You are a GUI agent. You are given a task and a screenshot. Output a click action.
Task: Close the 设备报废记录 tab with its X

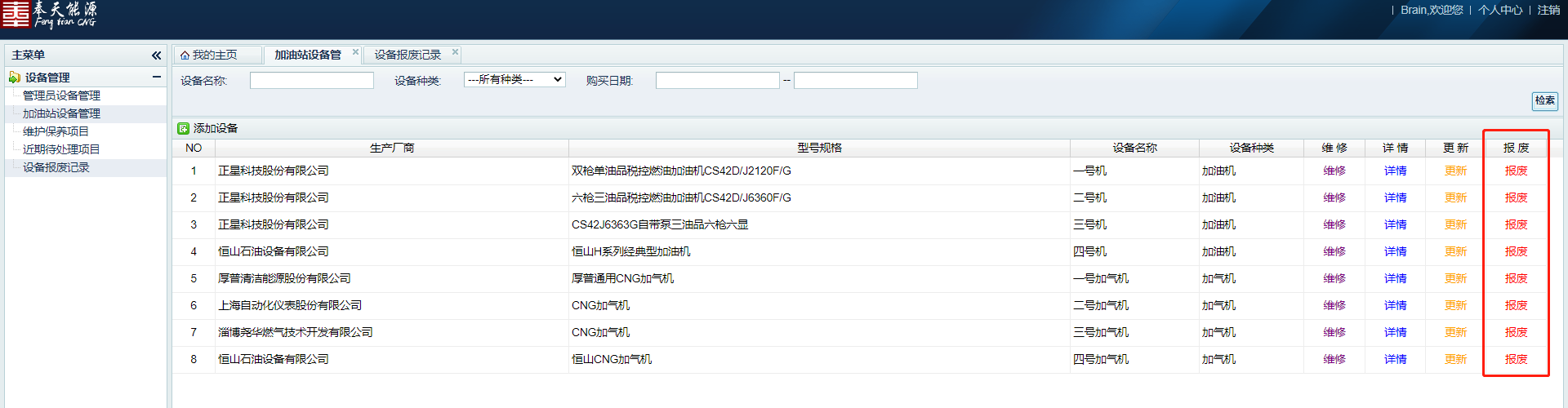point(455,52)
